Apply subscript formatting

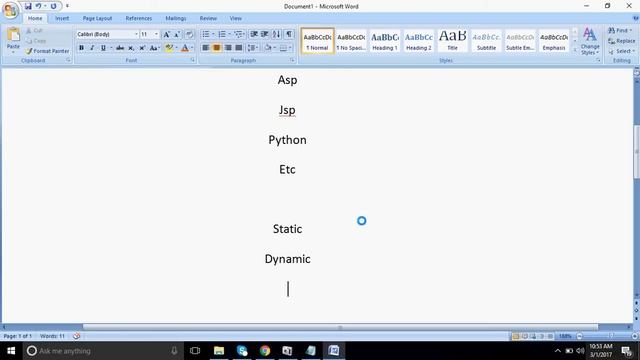click(131, 48)
